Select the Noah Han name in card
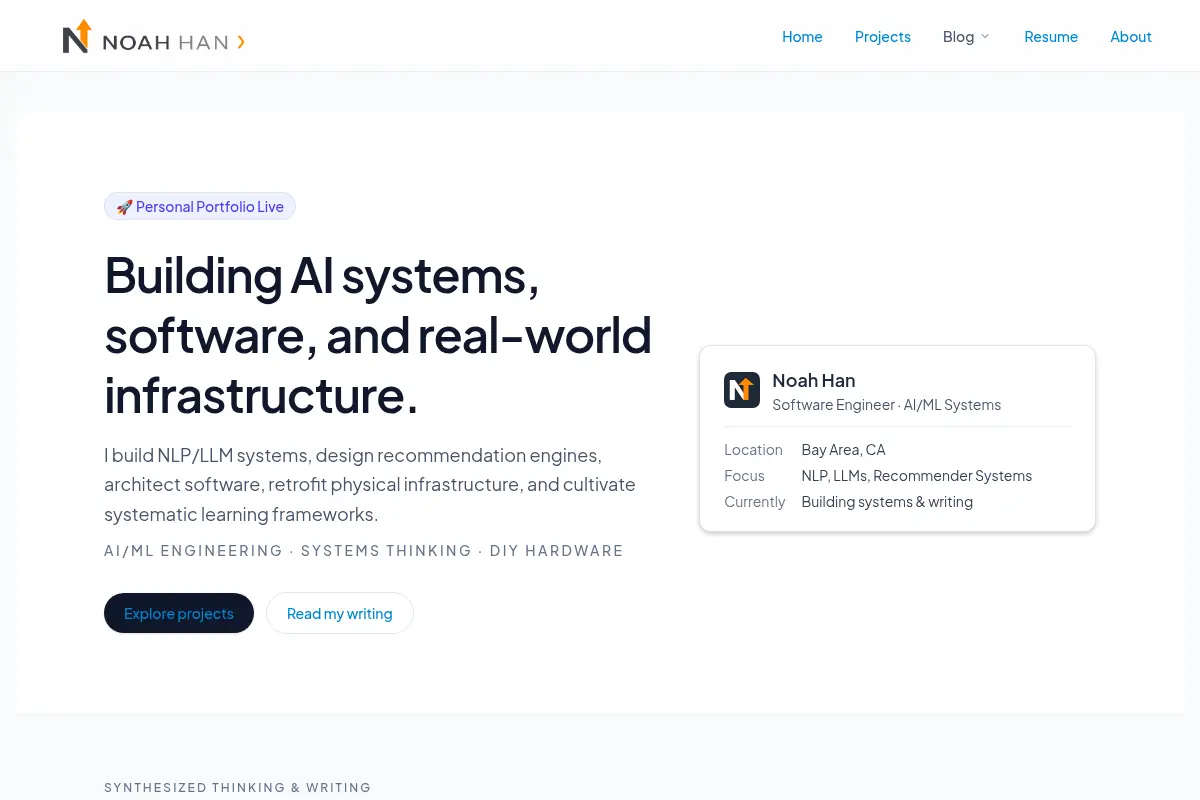 pos(814,380)
